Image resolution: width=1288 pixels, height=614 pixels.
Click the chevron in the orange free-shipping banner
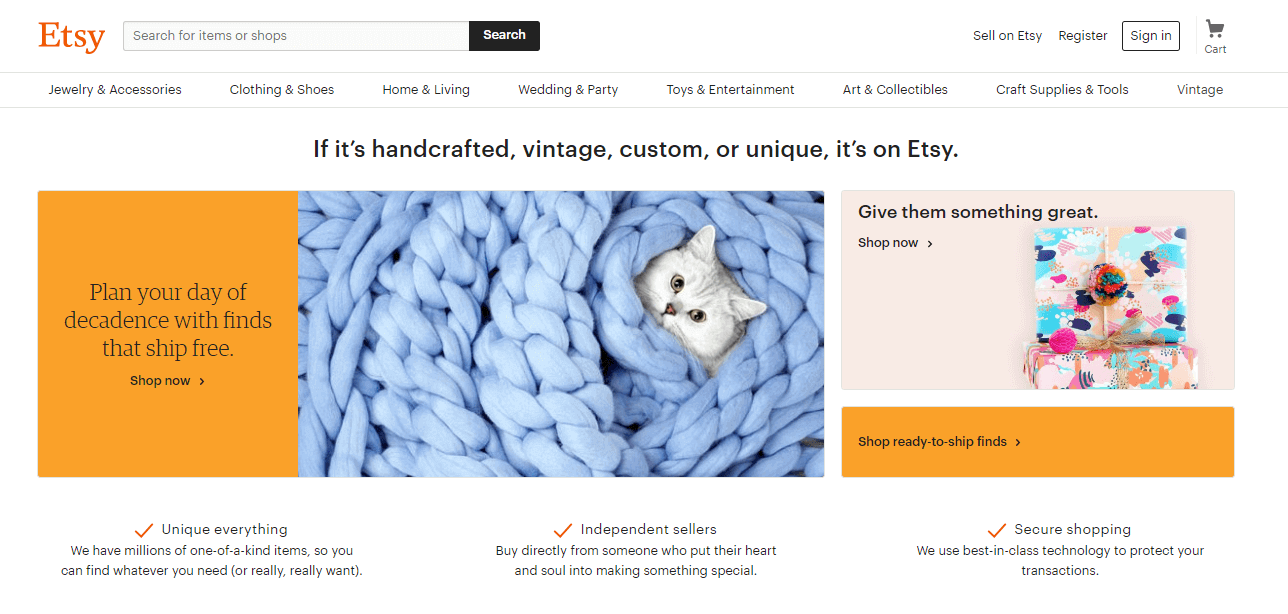[x=202, y=381]
